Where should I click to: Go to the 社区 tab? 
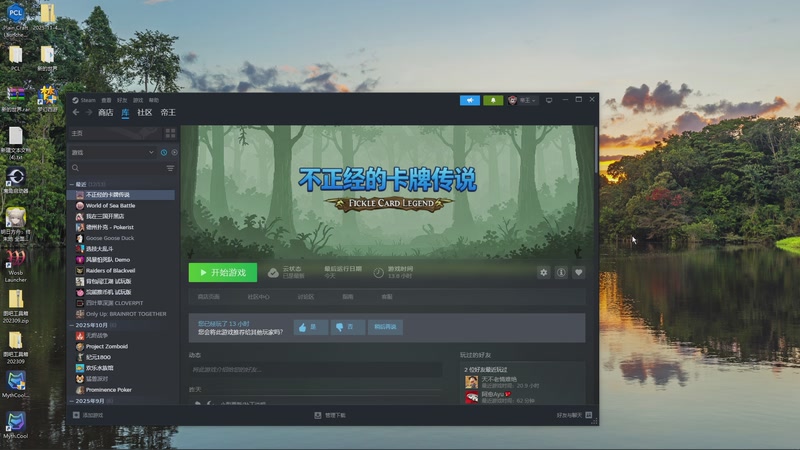144,112
